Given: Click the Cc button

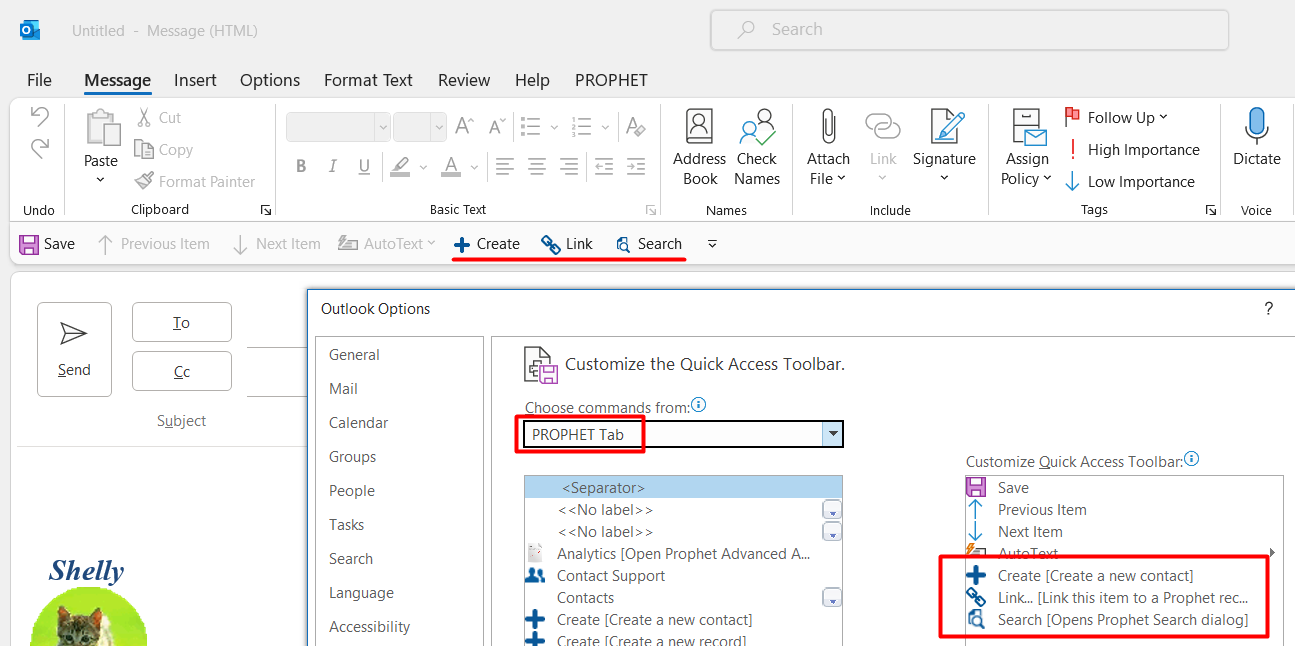Looking at the screenshot, I should point(181,371).
